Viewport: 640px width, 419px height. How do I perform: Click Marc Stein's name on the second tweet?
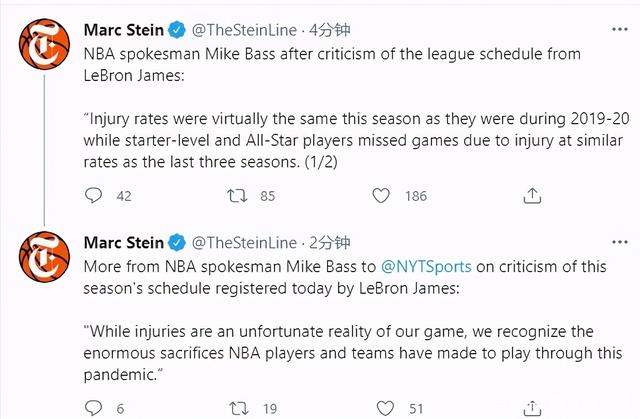coord(121,243)
